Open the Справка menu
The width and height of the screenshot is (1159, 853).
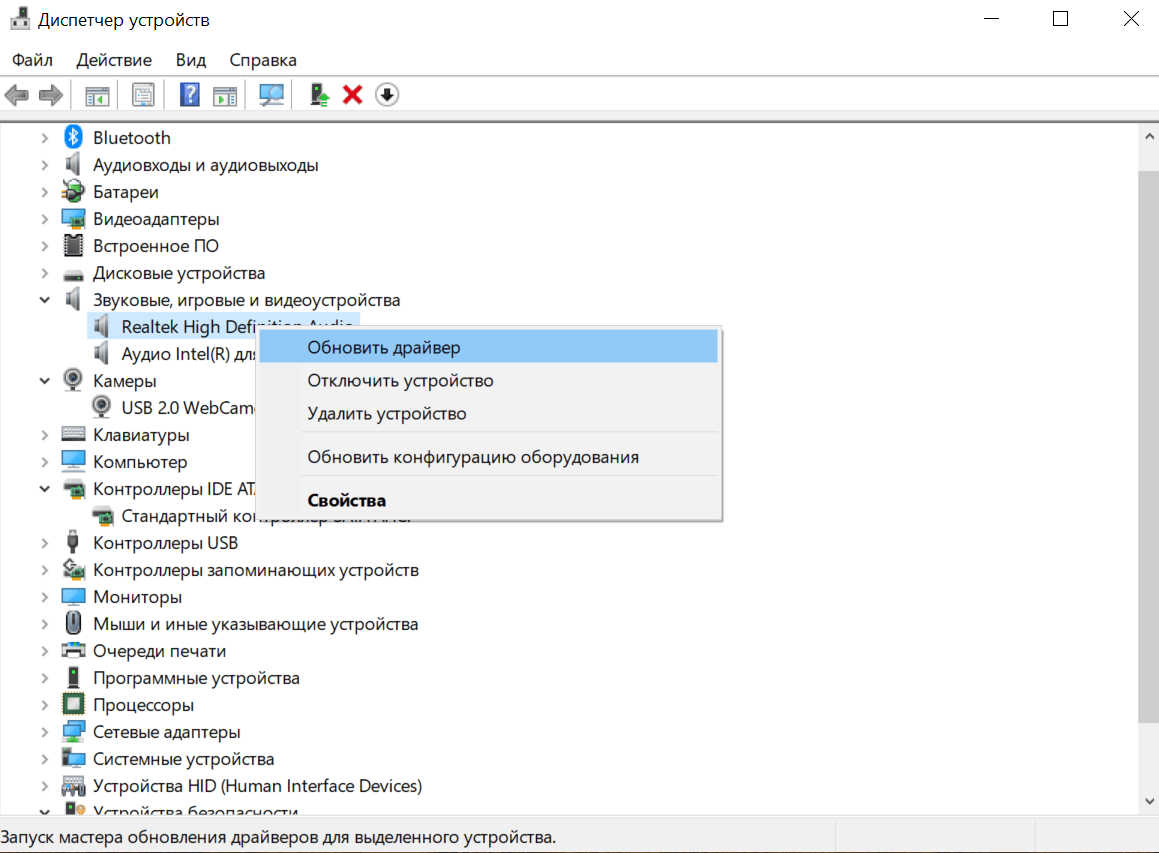coord(263,60)
